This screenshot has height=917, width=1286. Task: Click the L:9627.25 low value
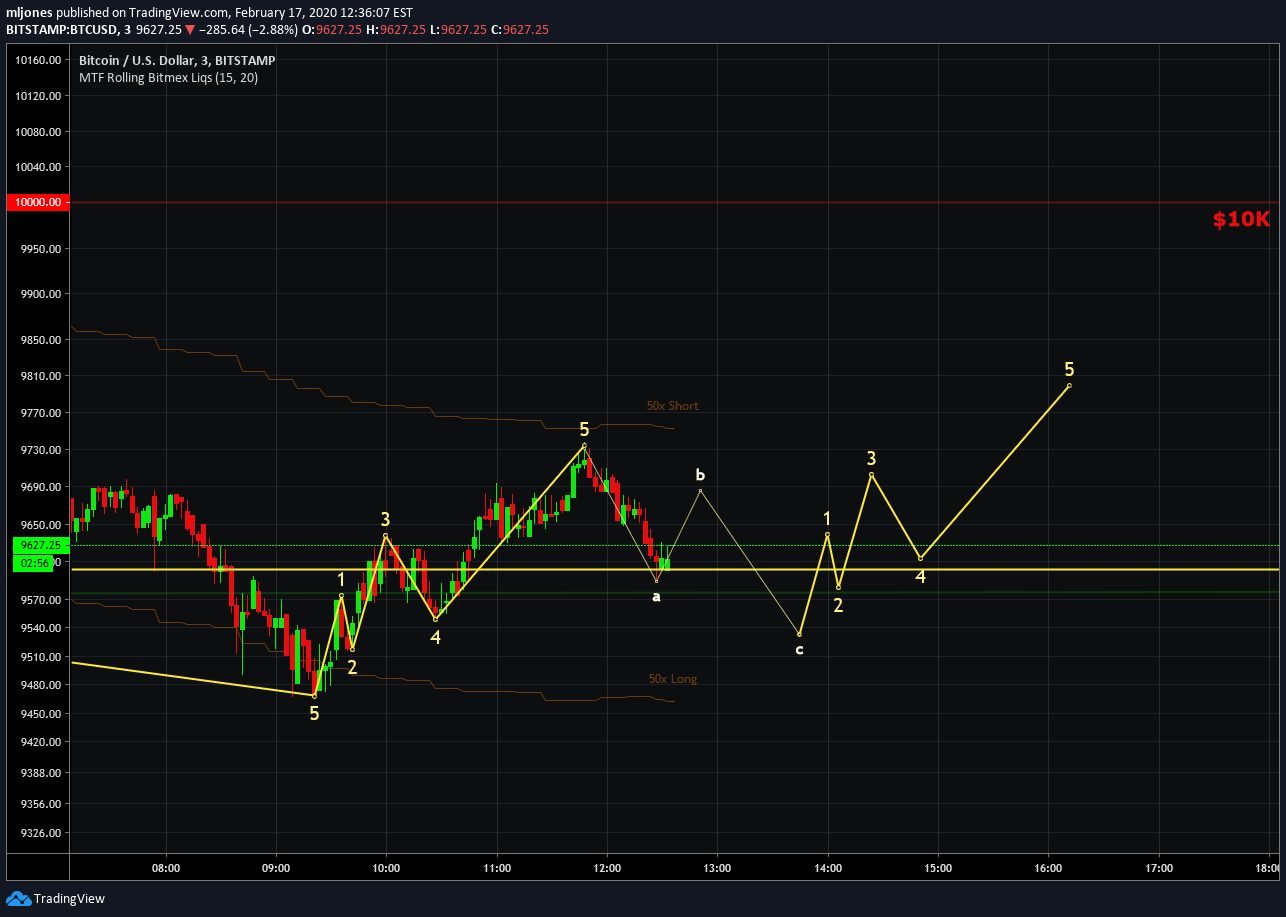tap(458, 30)
